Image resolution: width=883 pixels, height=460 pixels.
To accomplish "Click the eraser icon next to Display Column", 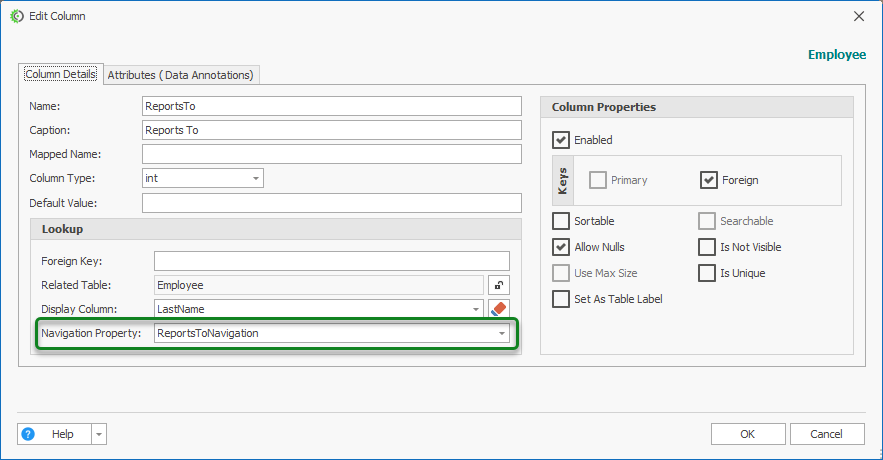I will [498, 309].
